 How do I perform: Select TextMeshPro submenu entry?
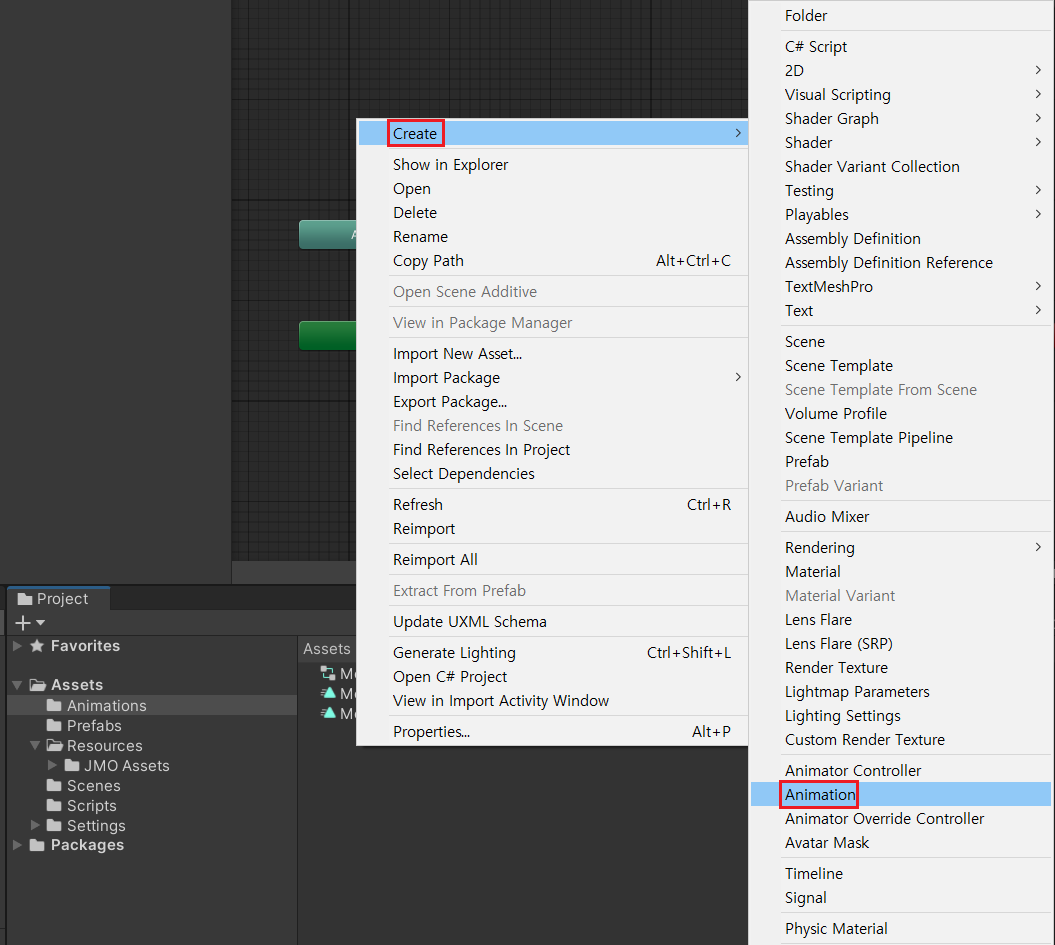click(900, 287)
